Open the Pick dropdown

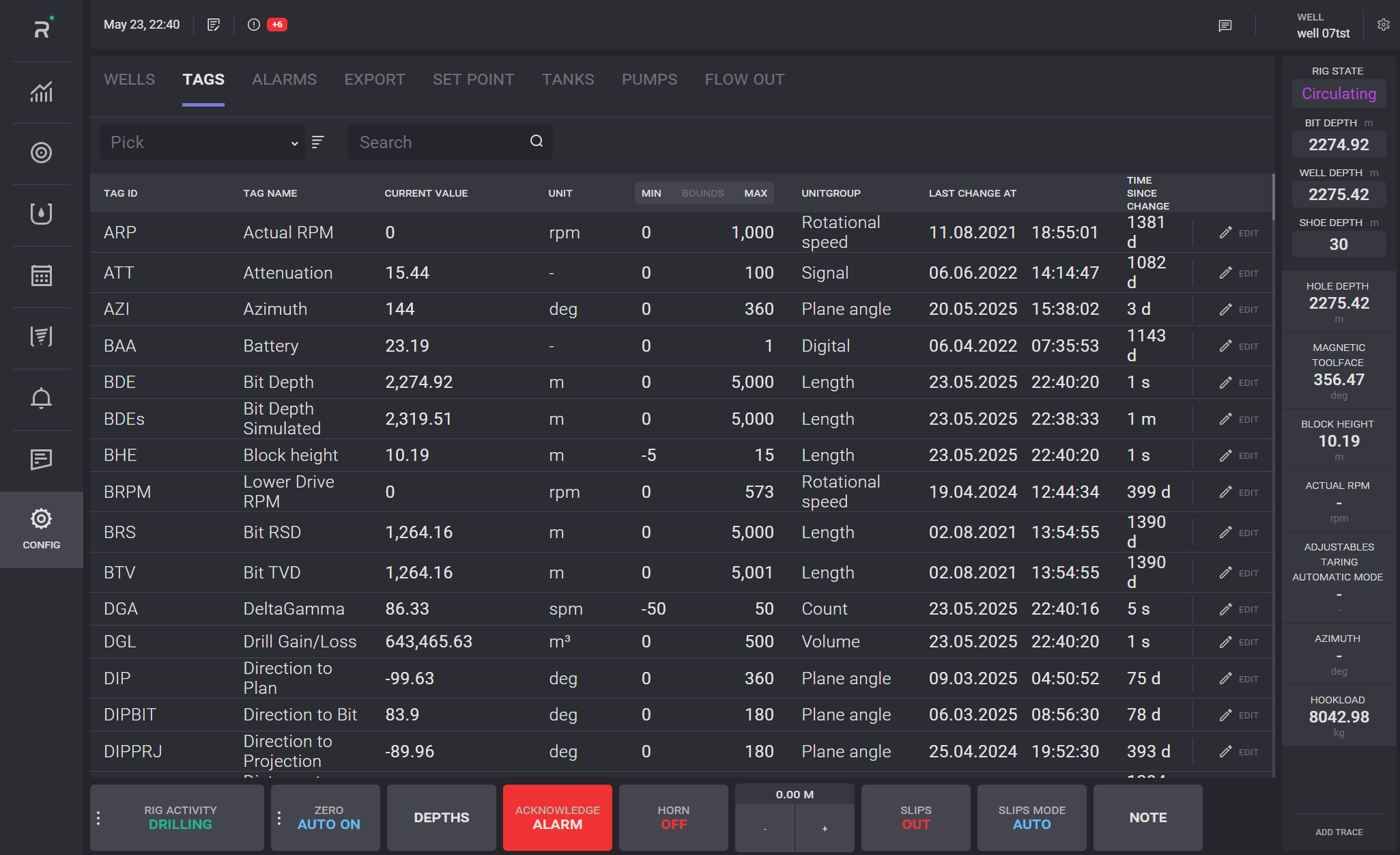203,142
